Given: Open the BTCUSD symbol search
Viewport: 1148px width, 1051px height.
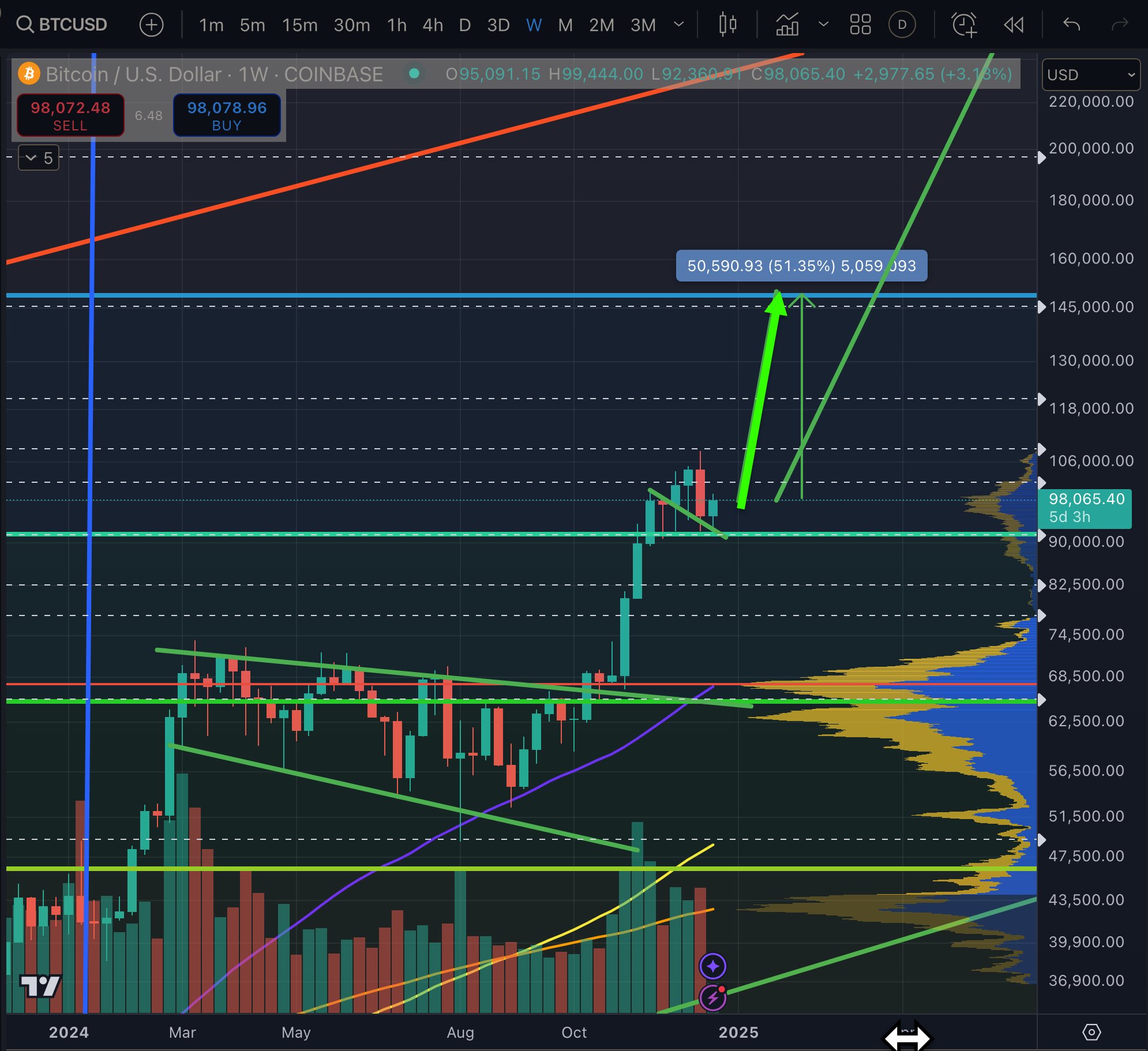Looking at the screenshot, I should pyautogui.click(x=62, y=24).
